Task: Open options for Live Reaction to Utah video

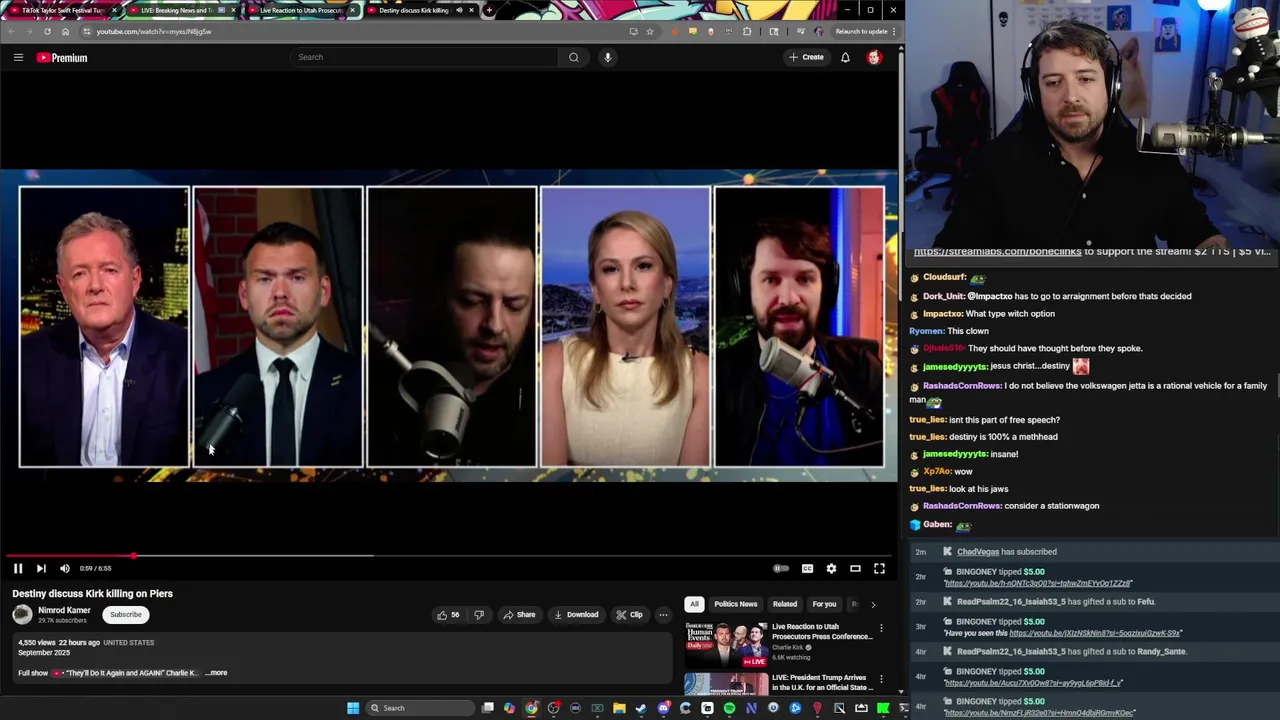Action: [881, 628]
